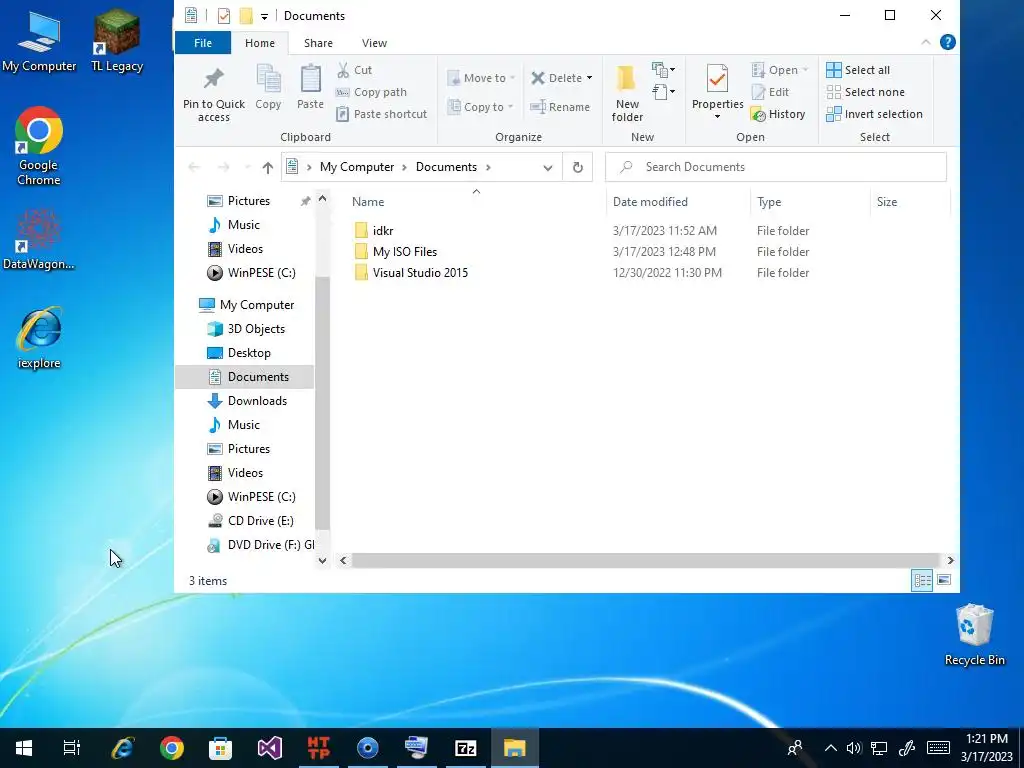This screenshot has width=1024, height=768.
Task: Sort by the Type column header
Action: [x=769, y=202]
